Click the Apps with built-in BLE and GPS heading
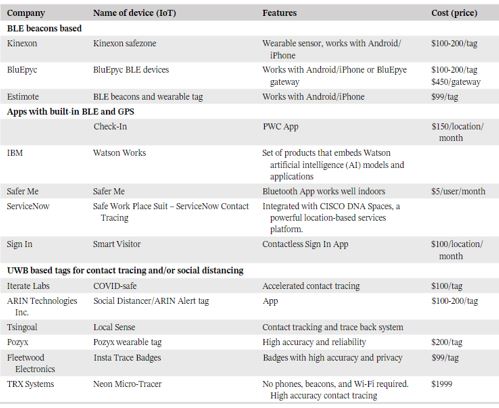 [x=70, y=111]
